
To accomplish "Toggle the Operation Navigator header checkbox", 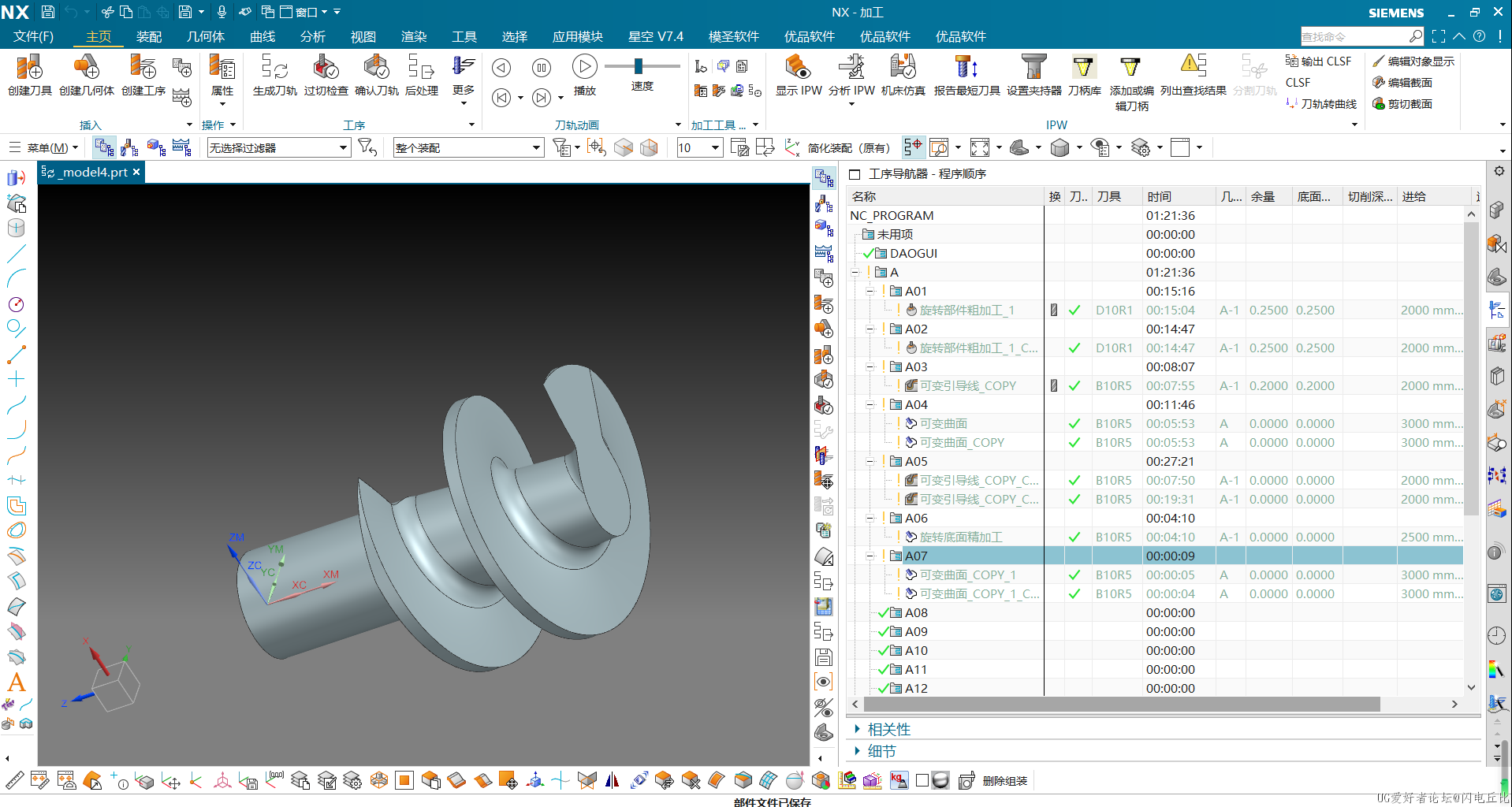I will coord(855,173).
